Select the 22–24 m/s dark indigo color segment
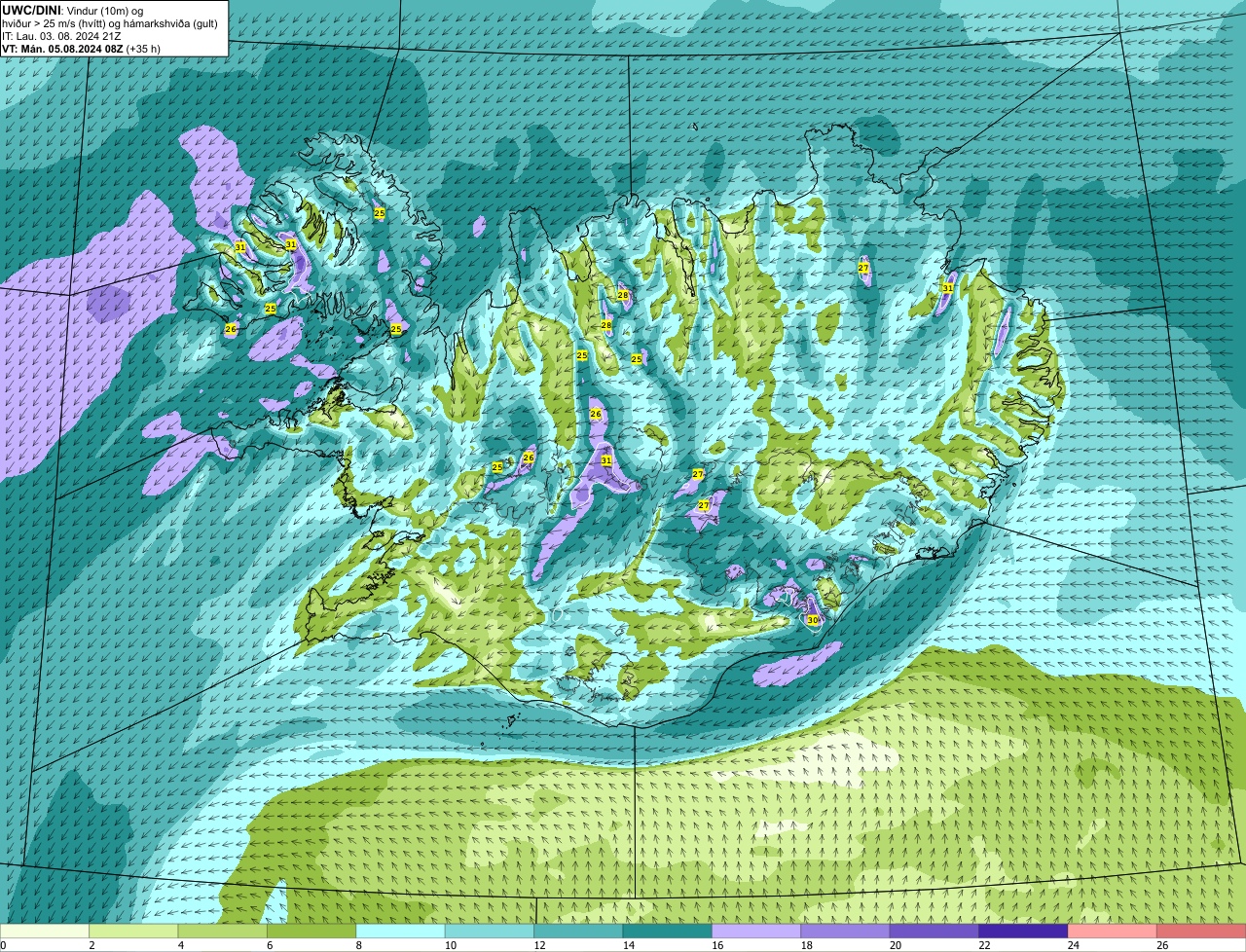The height and width of the screenshot is (952, 1246). 1024,932
